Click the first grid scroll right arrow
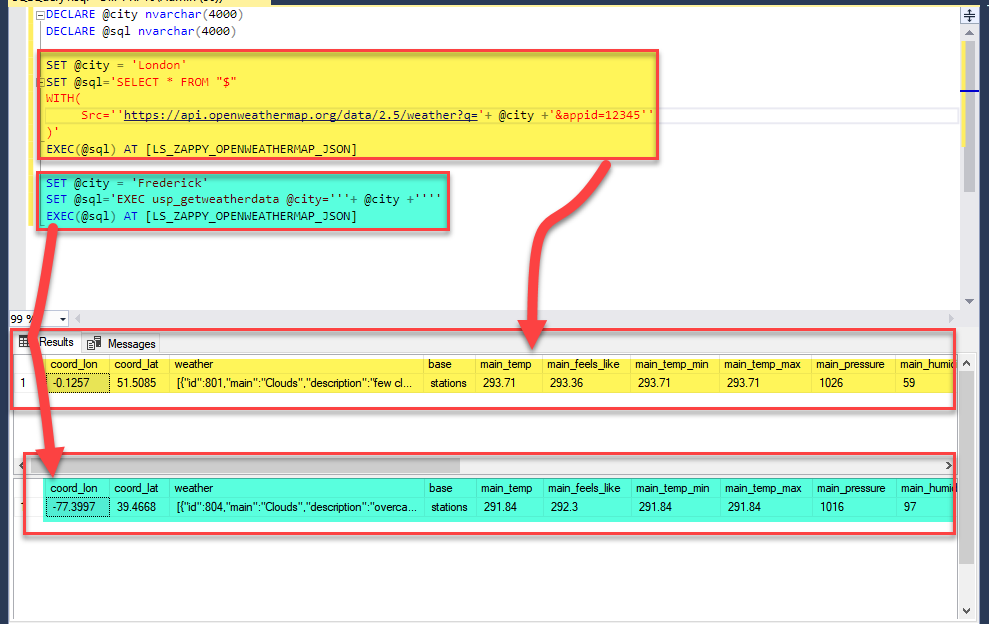This screenshot has width=989, height=624. (949, 466)
